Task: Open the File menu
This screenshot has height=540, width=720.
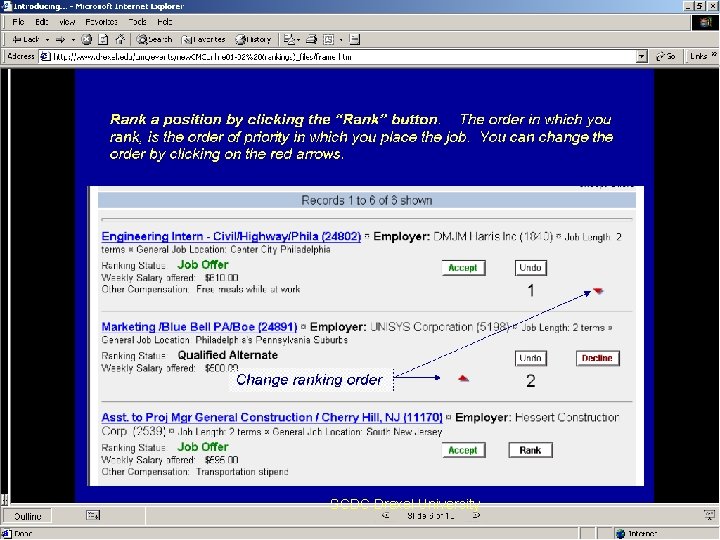Action: [18, 22]
